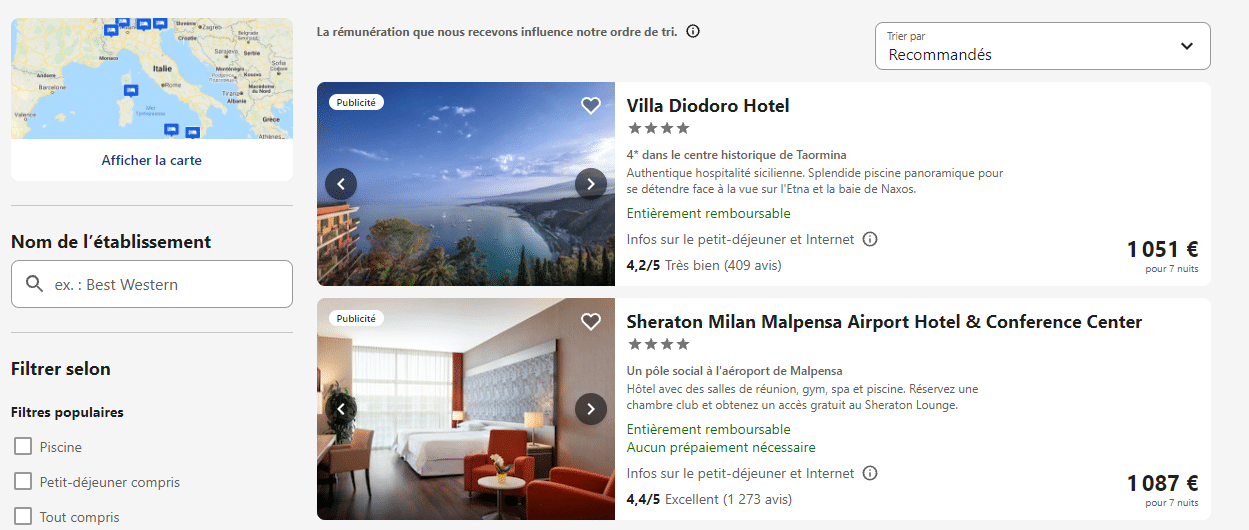Click the Italy map thumbnail
This screenshot has width=1249, height=530.
pos(152,79)
